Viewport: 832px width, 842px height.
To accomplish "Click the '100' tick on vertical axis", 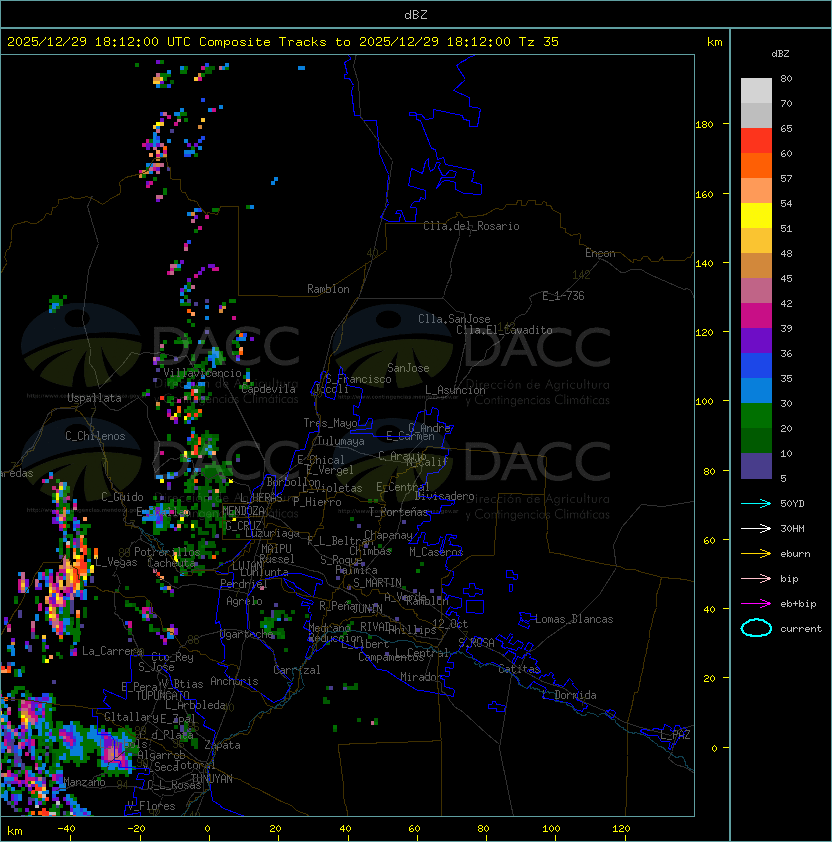I will [x=704, y=402].
